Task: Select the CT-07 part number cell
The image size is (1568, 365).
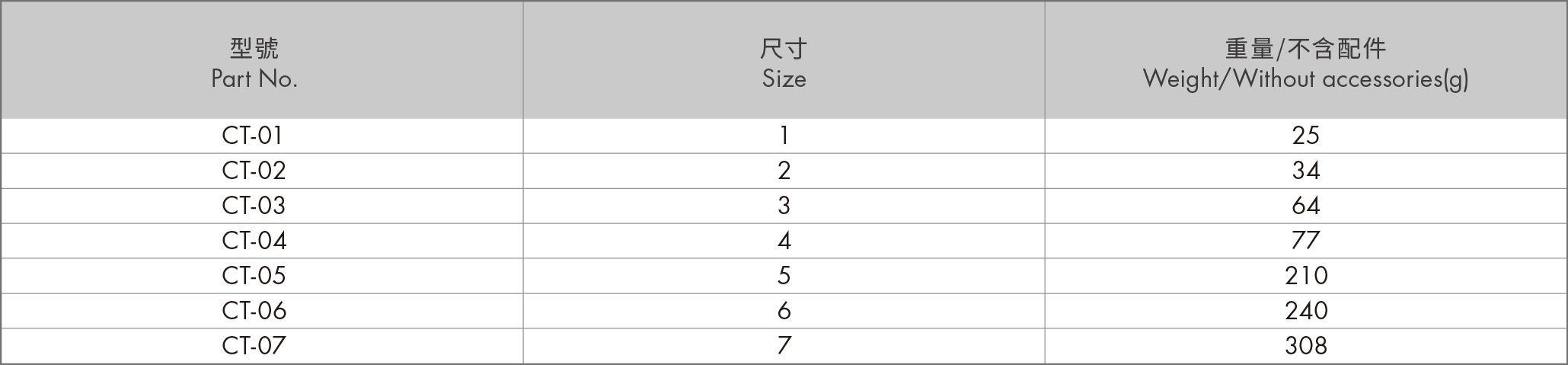Action: coord(254,346)
